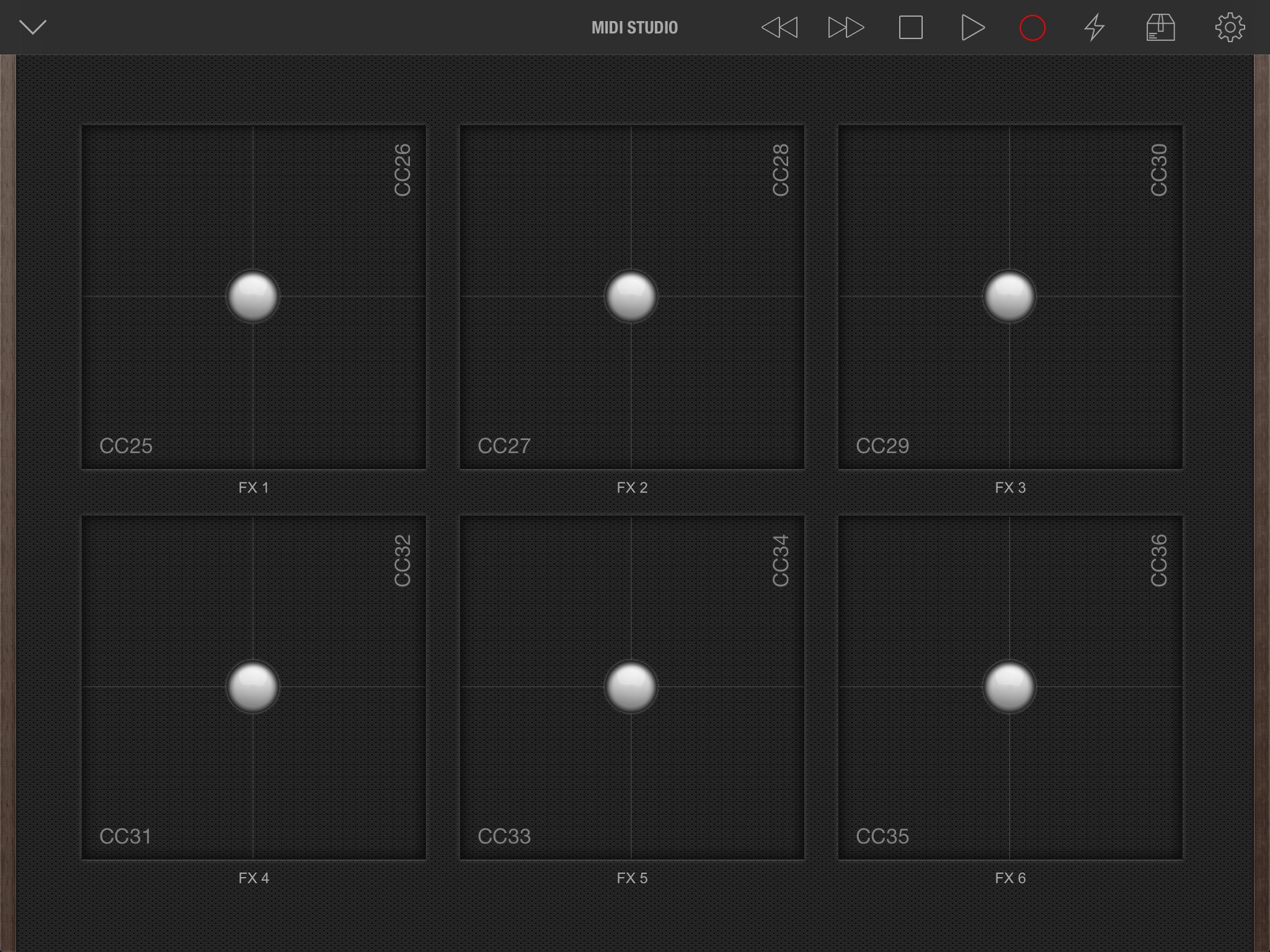
Task: Click the CC28 vertical axis label
Action: [780, 170]
